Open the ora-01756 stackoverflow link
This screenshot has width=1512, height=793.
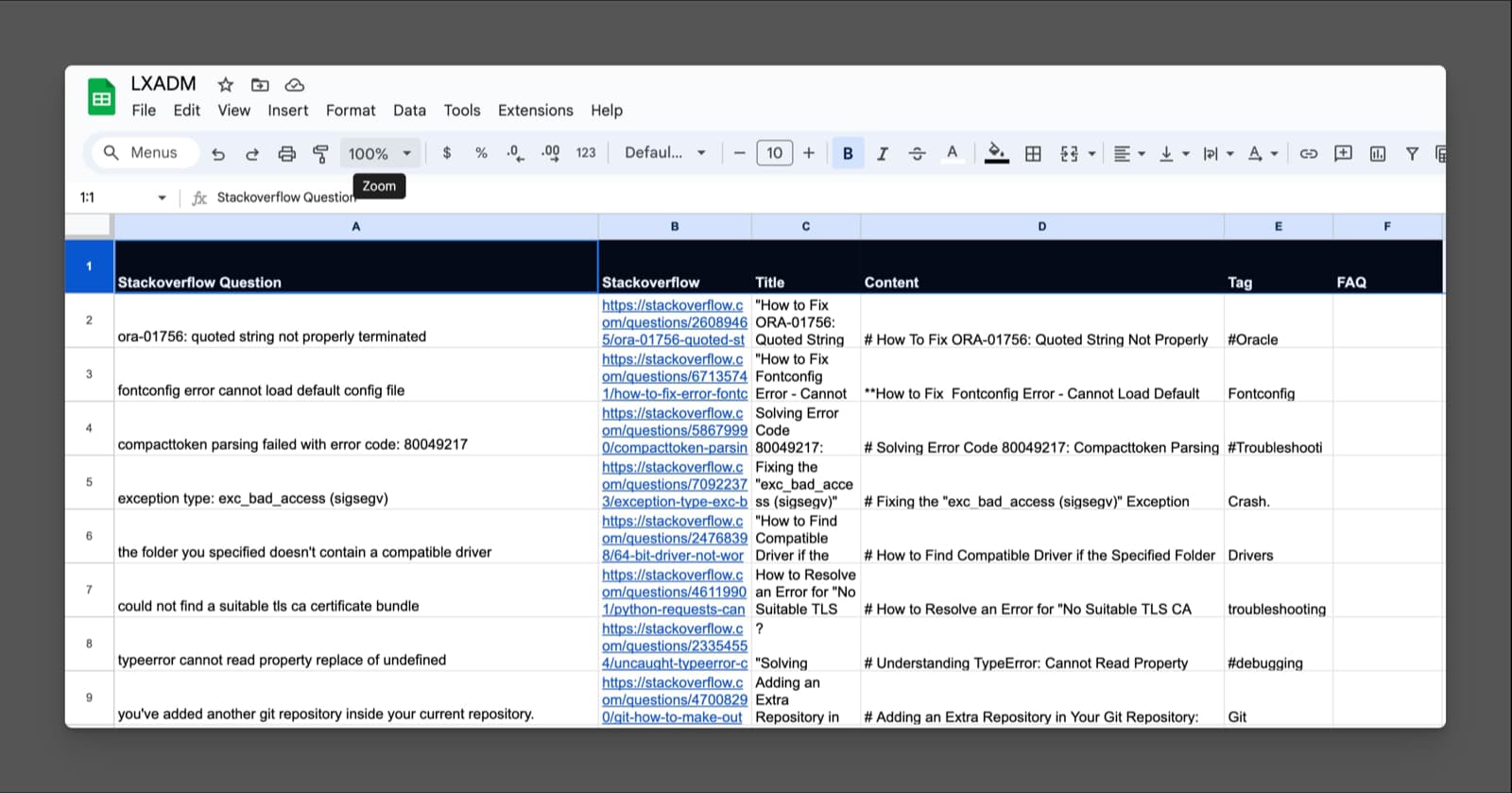coord(674,322)
